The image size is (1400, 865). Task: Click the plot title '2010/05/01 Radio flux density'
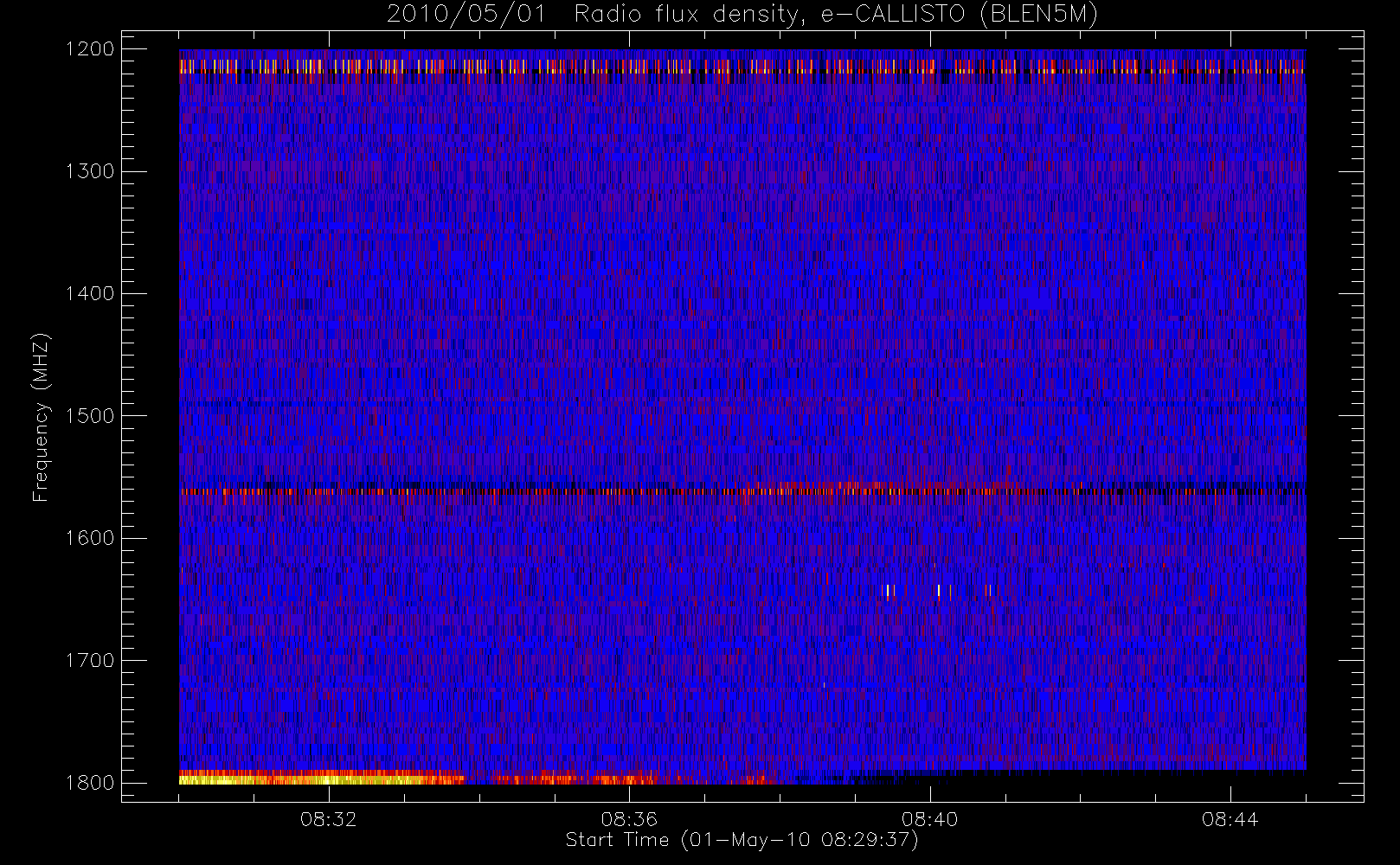742,15
